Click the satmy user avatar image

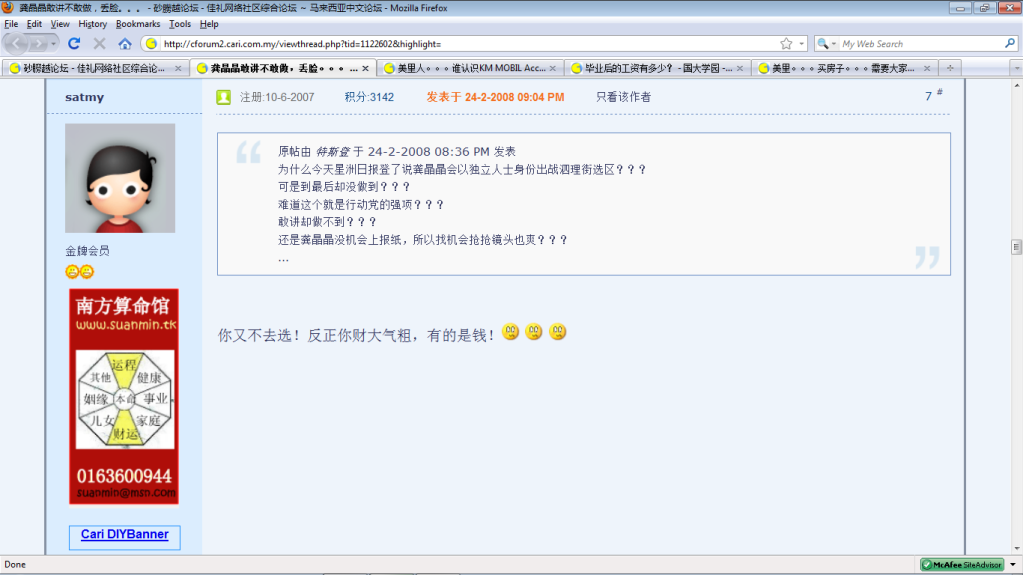pos(120,178)
